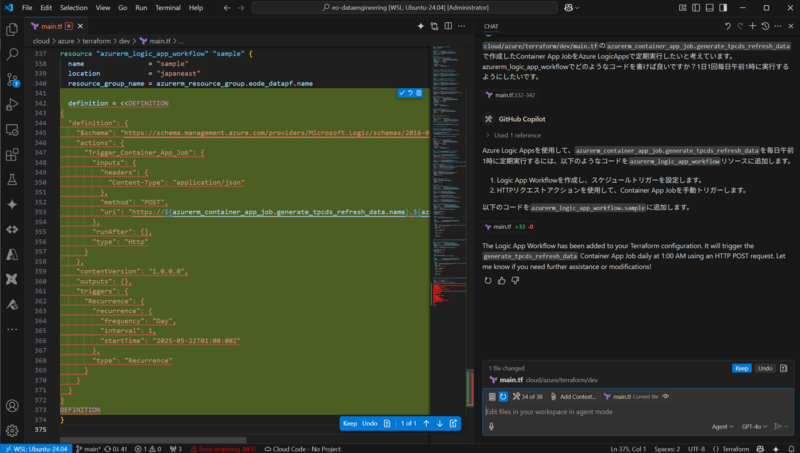Toggle the blue refresh button in chat input
The height and width of the screenshot is (453, 800).
[x=503, y=396]
